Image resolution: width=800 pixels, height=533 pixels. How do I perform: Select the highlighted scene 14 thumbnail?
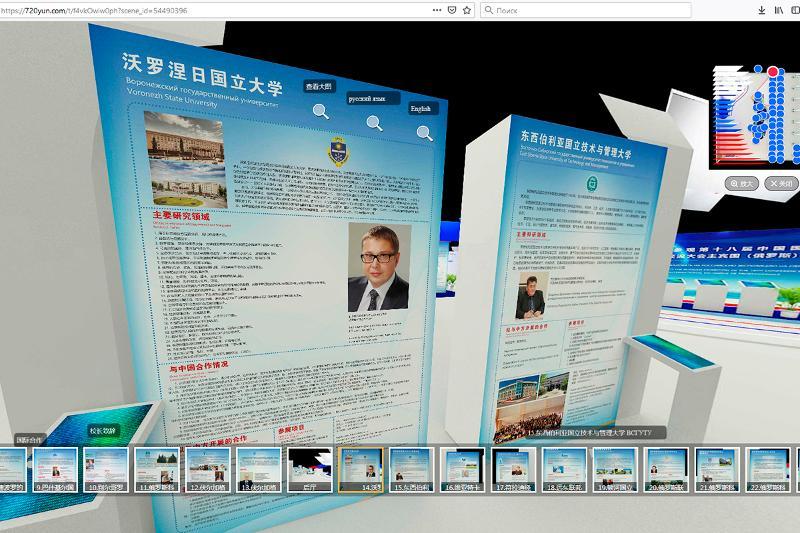click(361, 470)
